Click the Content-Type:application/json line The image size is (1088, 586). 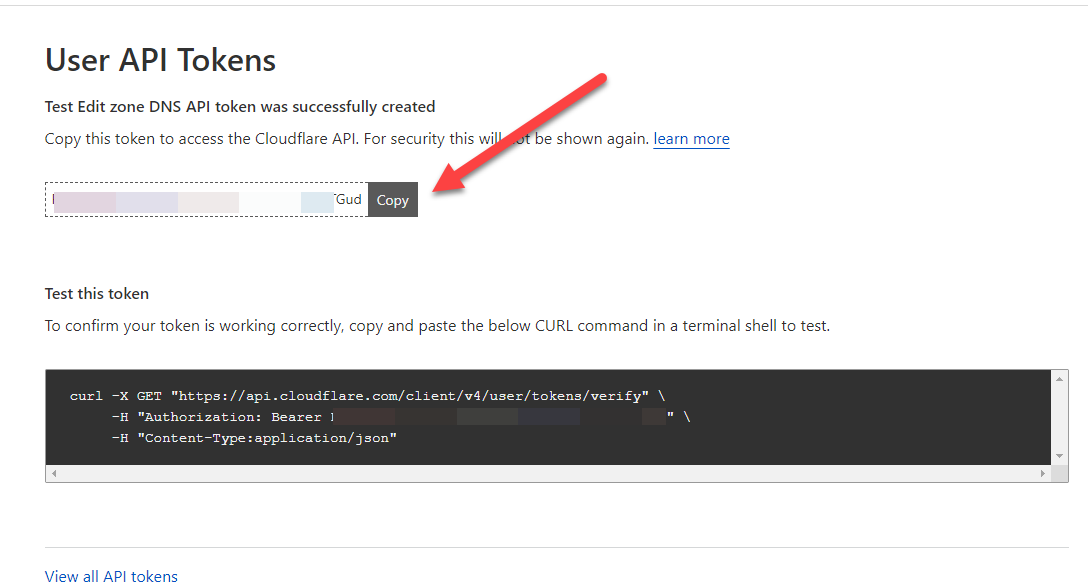pyautogui.click(x=254, y=438)
